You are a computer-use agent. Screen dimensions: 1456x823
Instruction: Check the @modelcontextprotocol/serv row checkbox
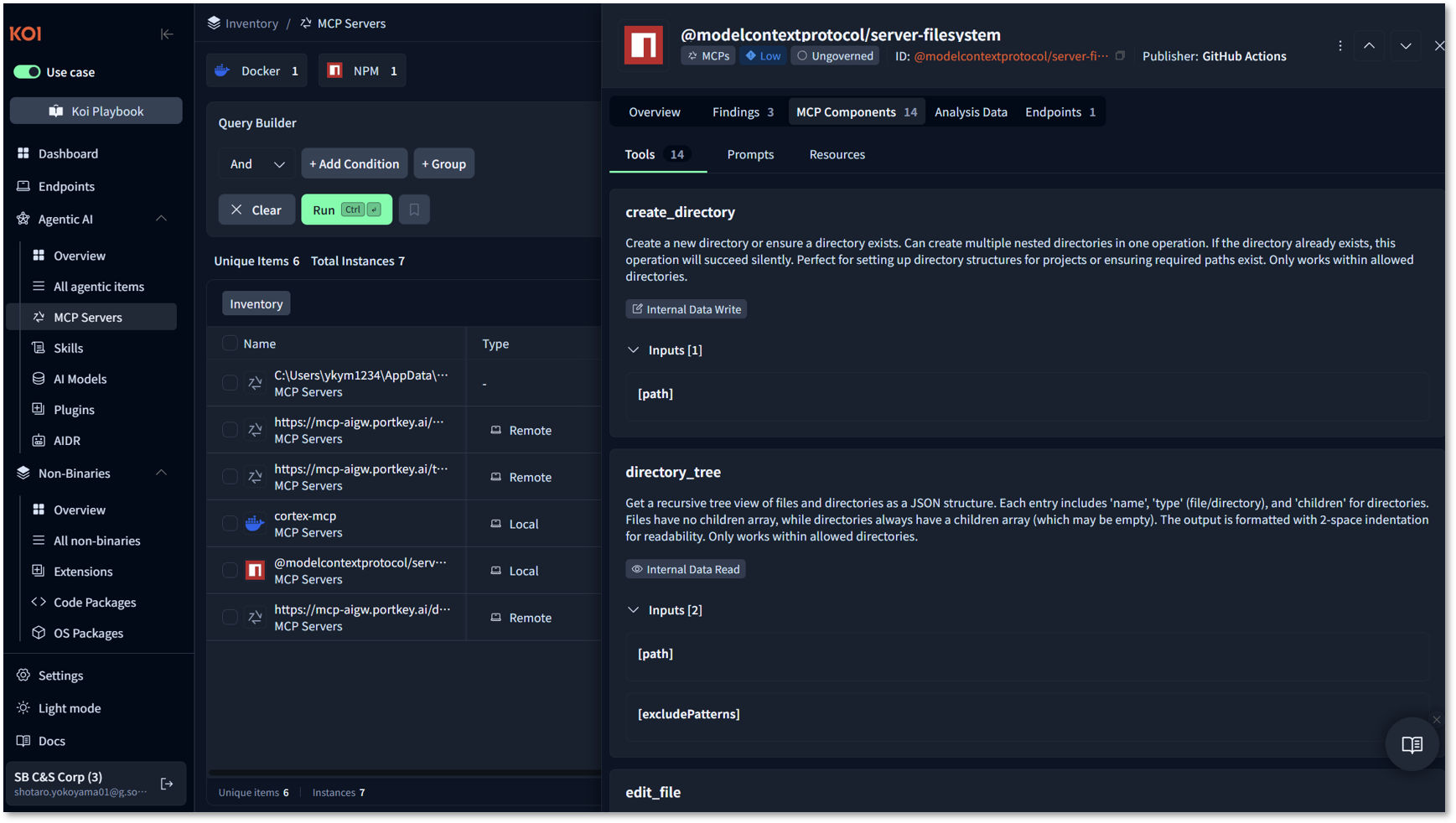point(230,571)
